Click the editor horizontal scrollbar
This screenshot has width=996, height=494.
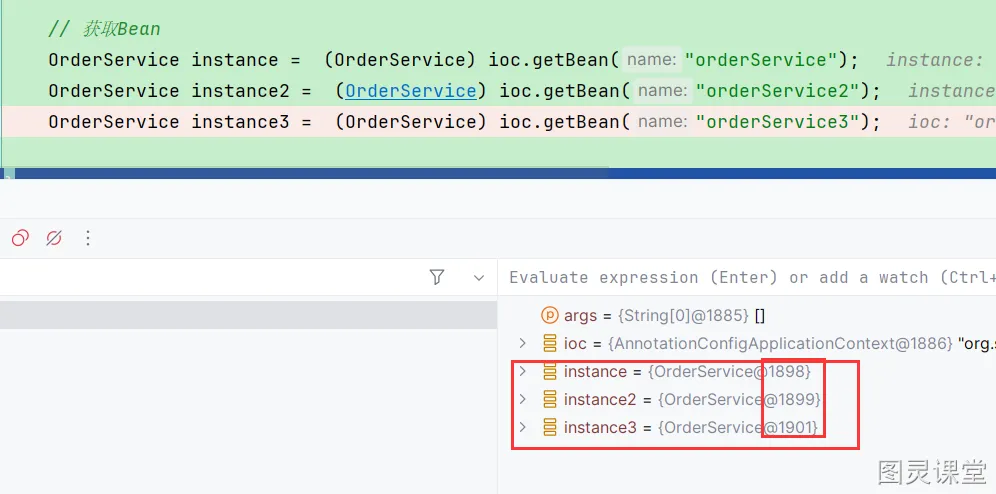click(300, 173)
